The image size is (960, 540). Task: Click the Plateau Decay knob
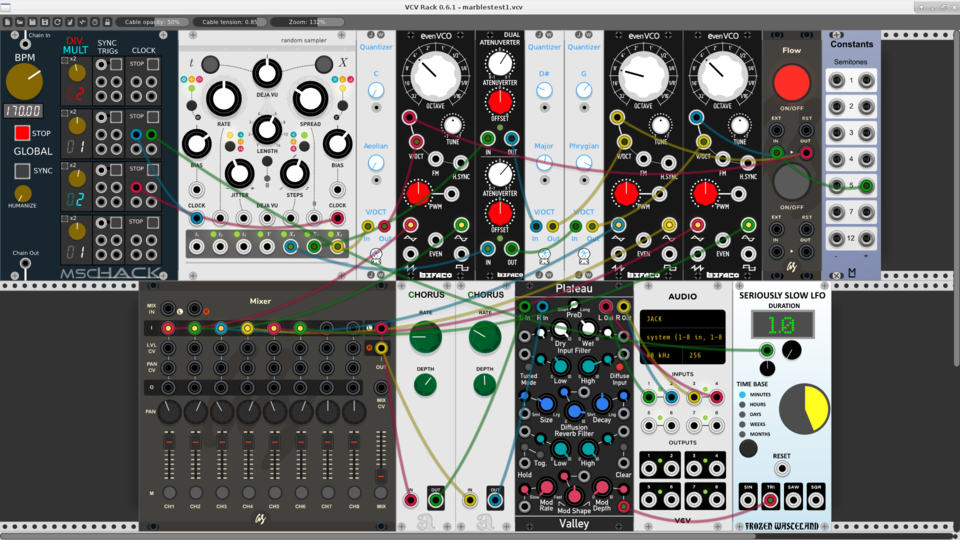point(602,404)
